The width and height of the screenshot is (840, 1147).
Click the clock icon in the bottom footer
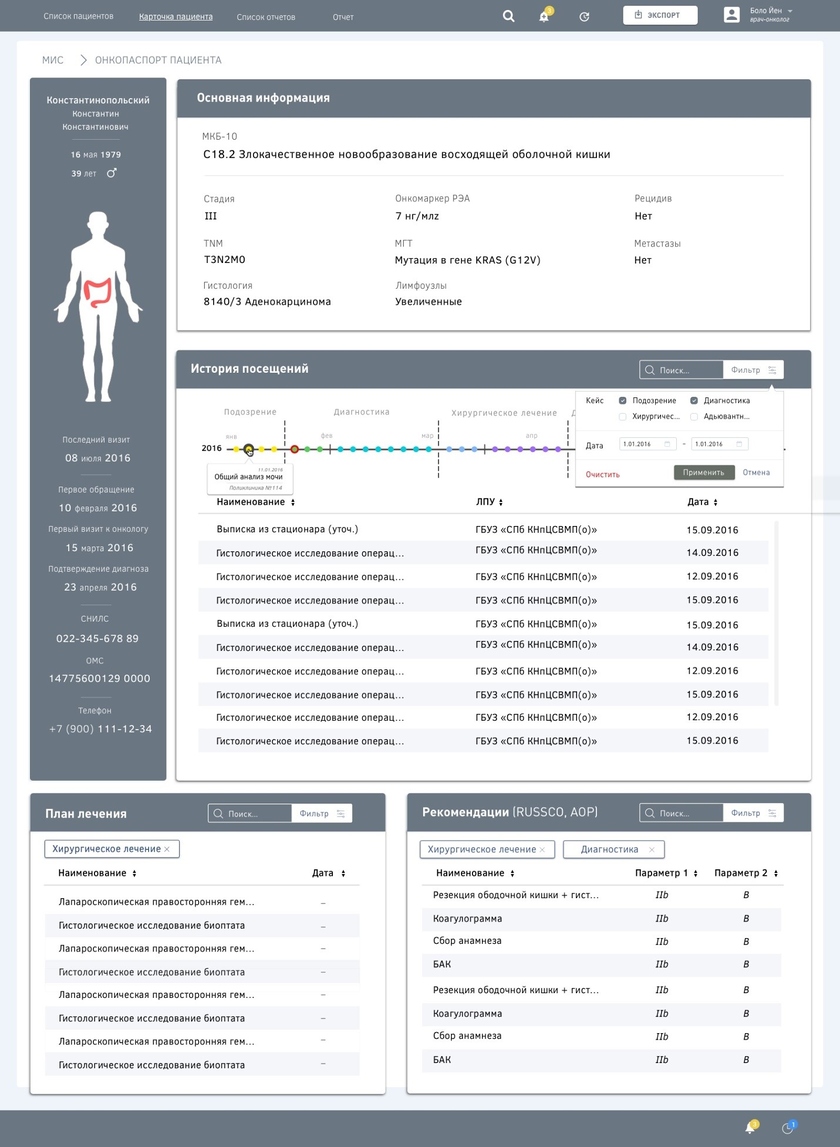(788, 1128)
